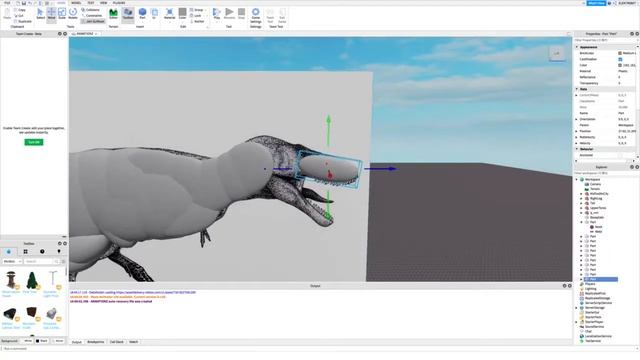Viewport: 640px width, 360px height.
Task: Switch to the PLUGINS ribbon tab
Action: (x=119, y=3)
